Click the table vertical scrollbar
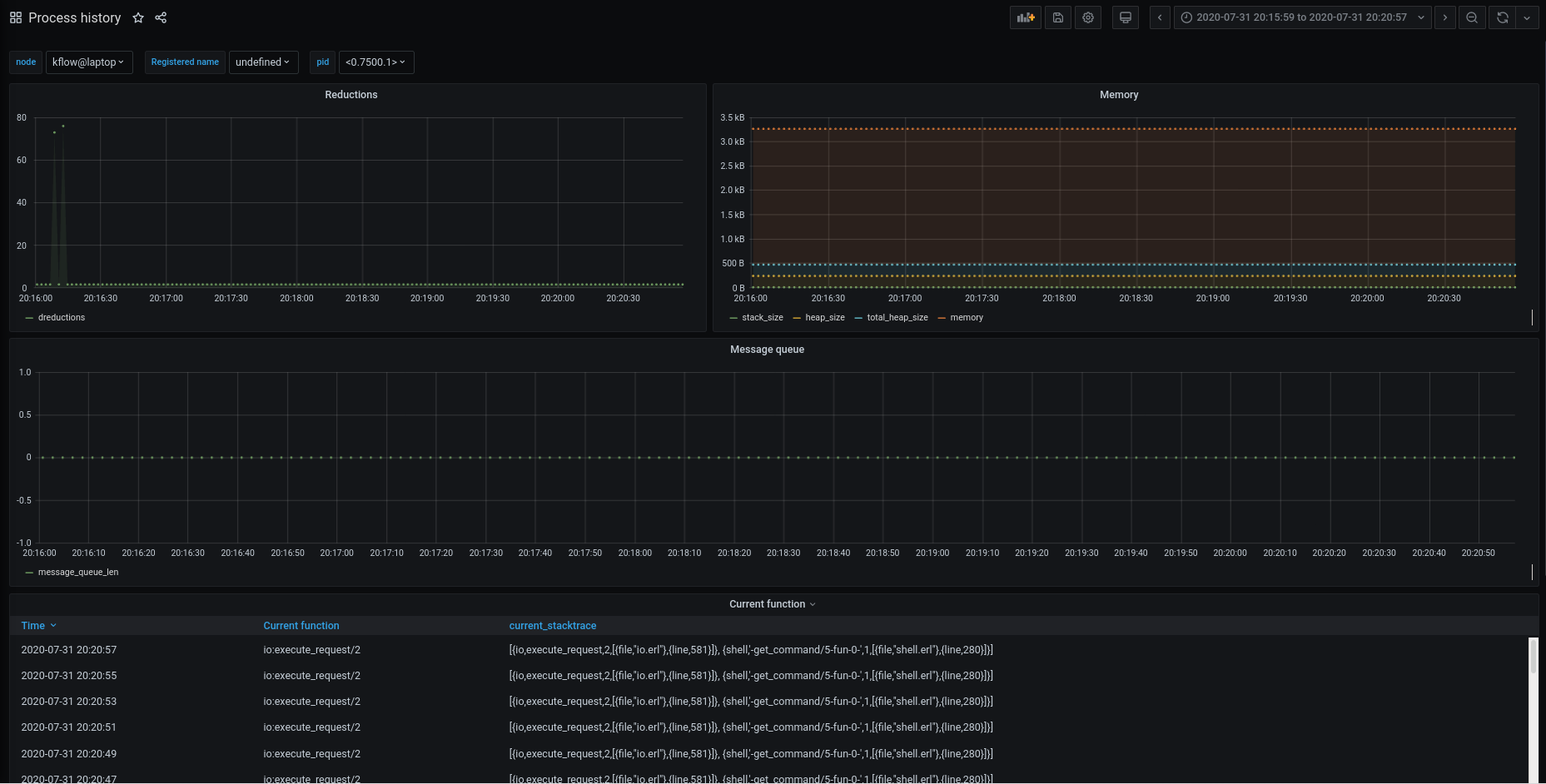1546x784 pixels. click(x=1534, y=656)
